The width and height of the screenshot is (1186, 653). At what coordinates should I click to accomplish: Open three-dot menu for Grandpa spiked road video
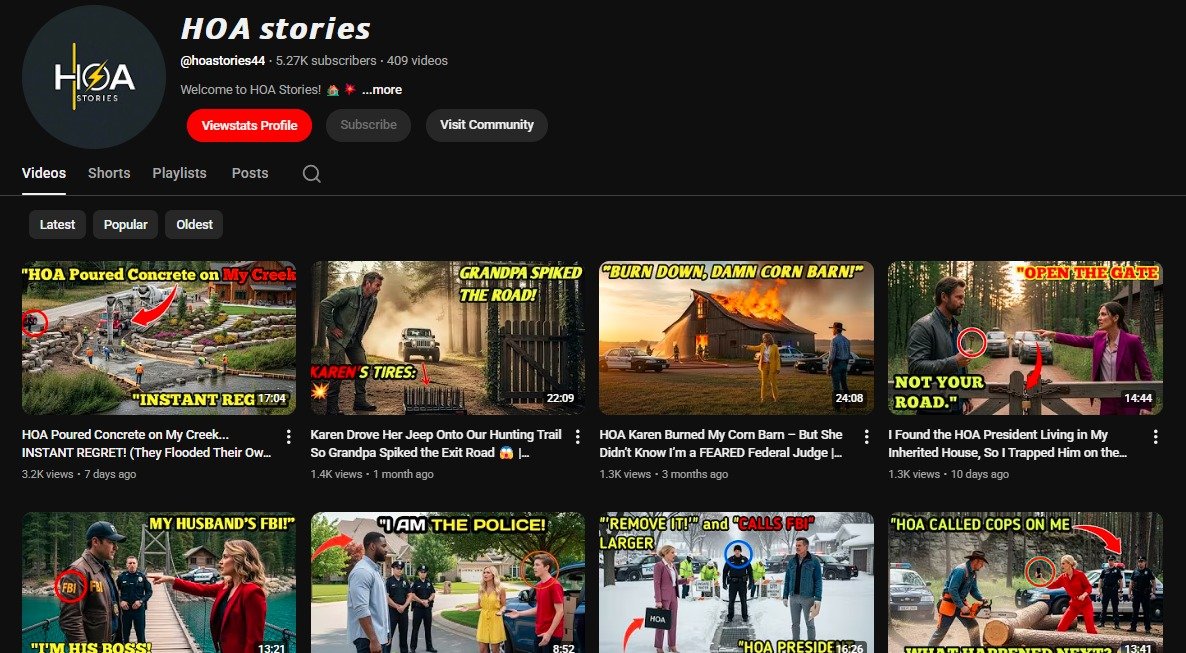click(578, 437)
